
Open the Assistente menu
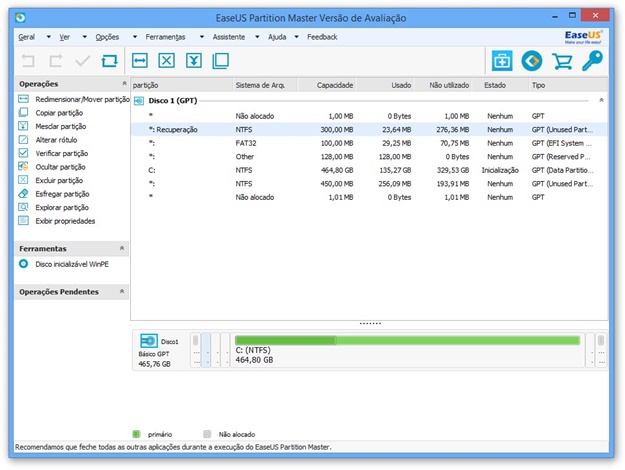coord(229,37)
